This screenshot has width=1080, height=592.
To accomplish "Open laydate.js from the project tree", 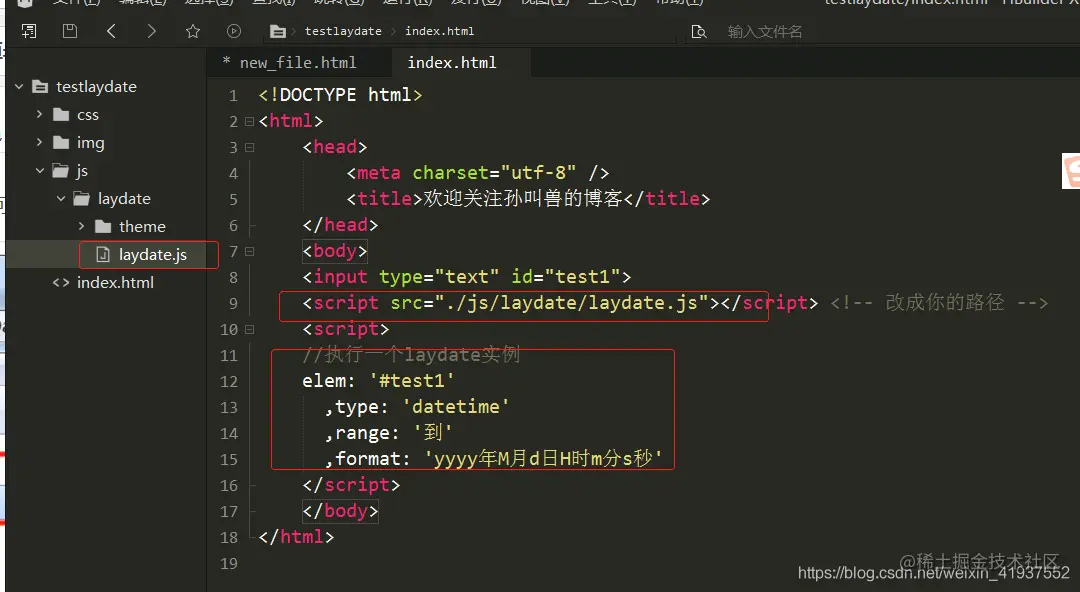I will pyautogui.click(x=153, y=255).
